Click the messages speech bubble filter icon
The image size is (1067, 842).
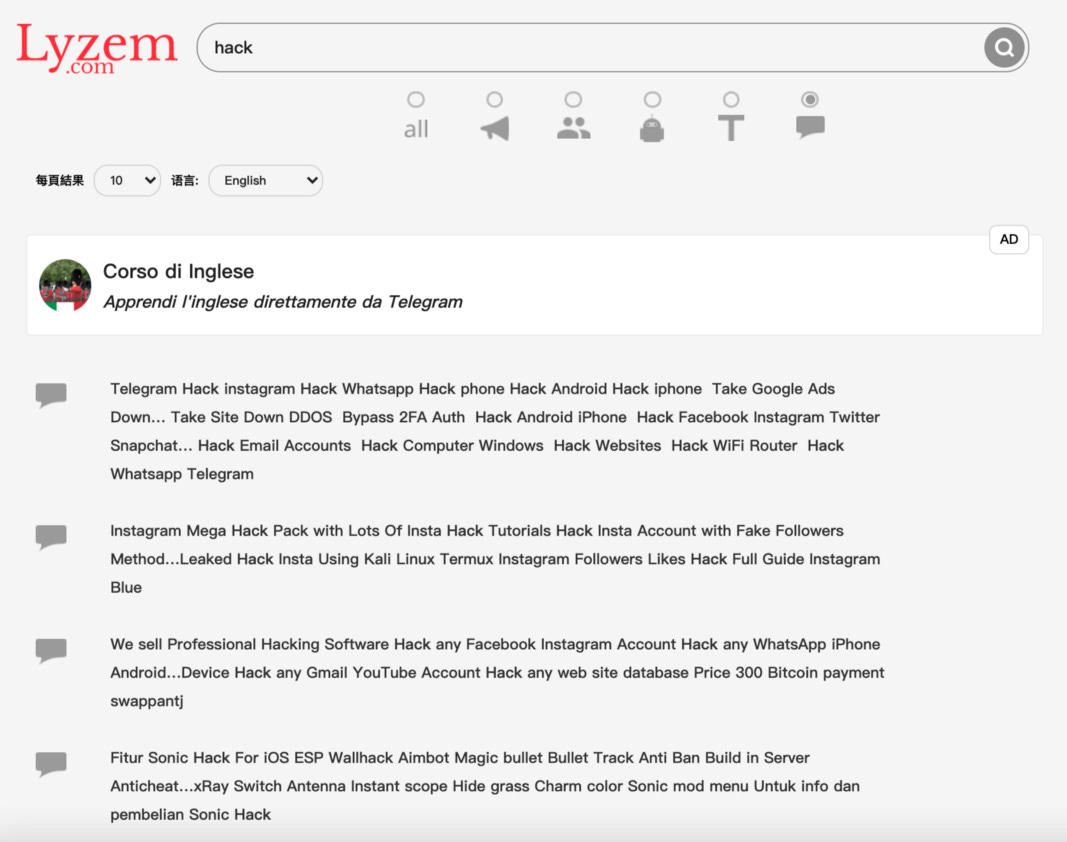[810, 127]
